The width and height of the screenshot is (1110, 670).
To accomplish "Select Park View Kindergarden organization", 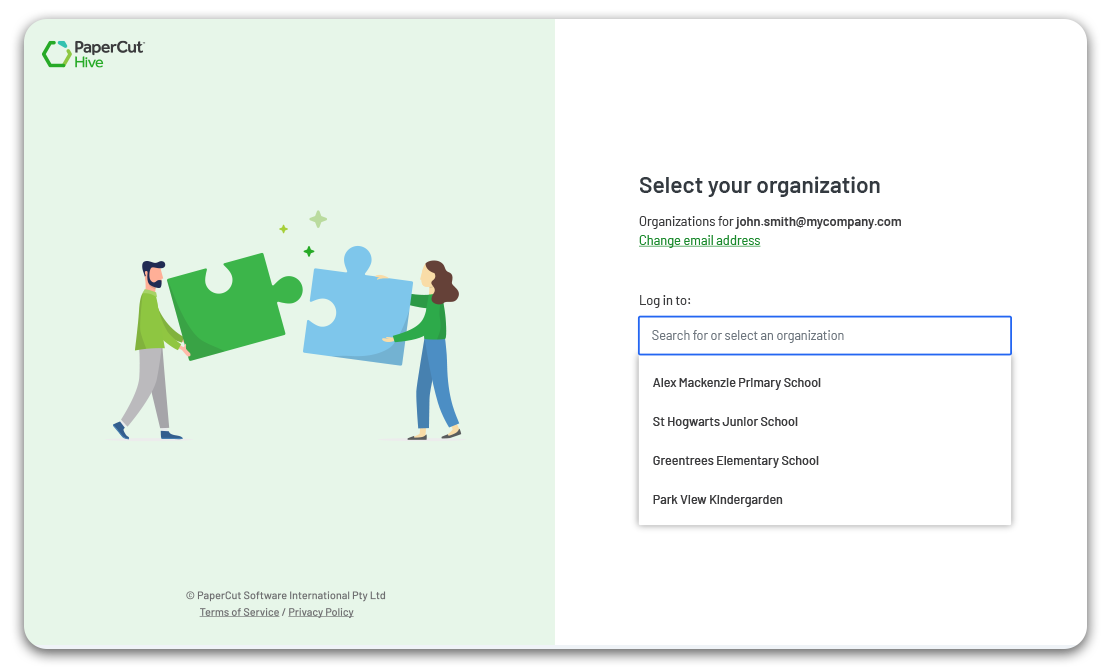I will (x=717, y=500).
